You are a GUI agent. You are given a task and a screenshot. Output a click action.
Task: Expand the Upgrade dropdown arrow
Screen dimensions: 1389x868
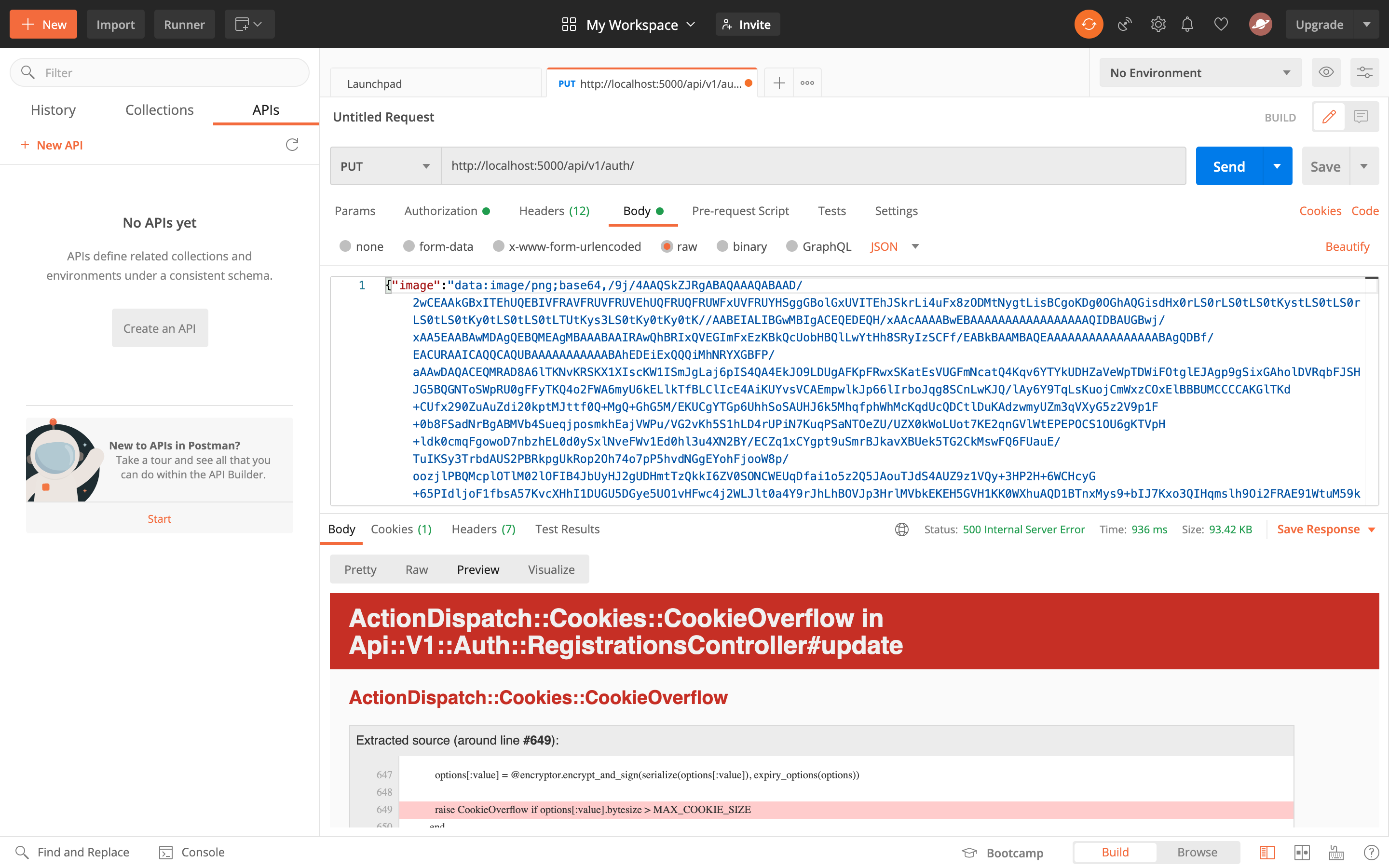click(x=1367, y=24)
